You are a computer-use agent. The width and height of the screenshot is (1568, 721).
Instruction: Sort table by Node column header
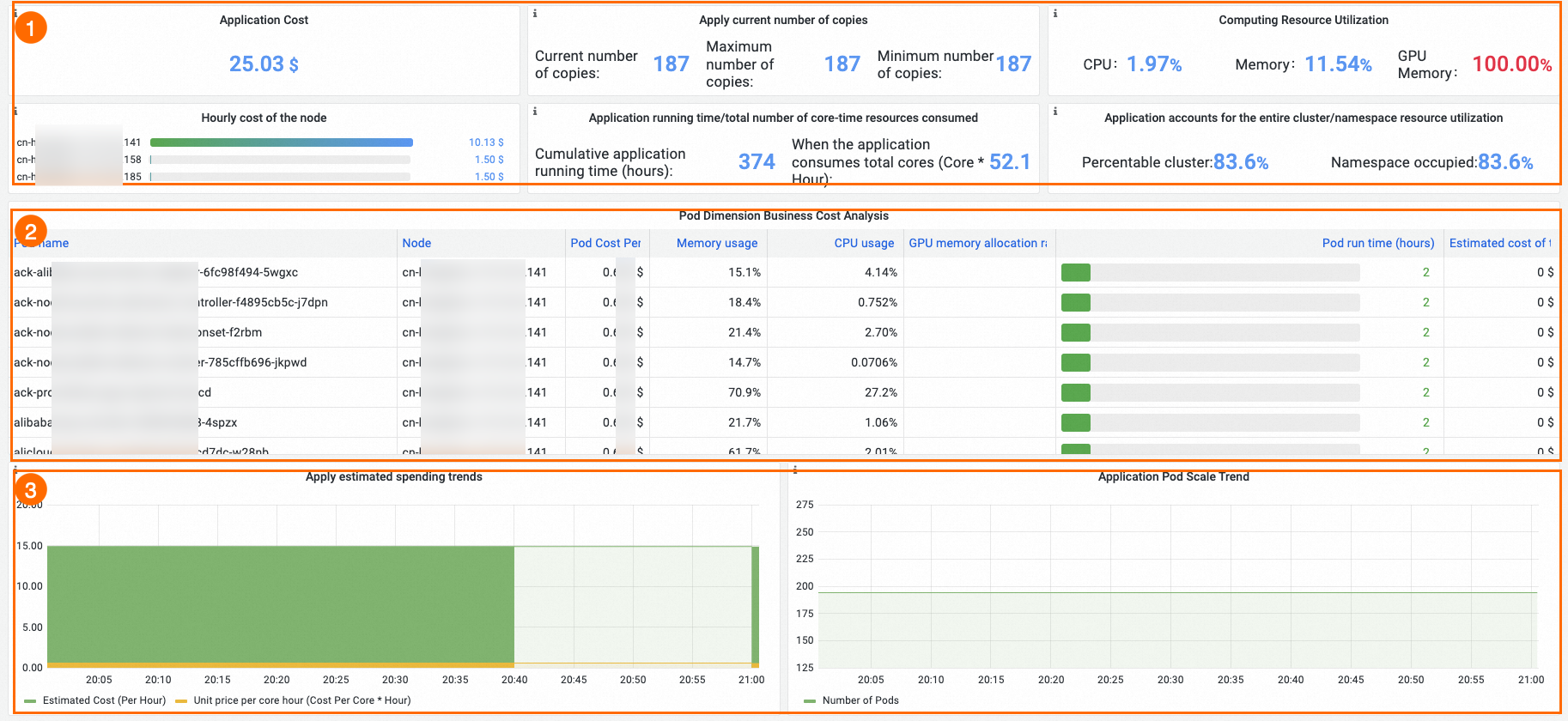(416, 243)
